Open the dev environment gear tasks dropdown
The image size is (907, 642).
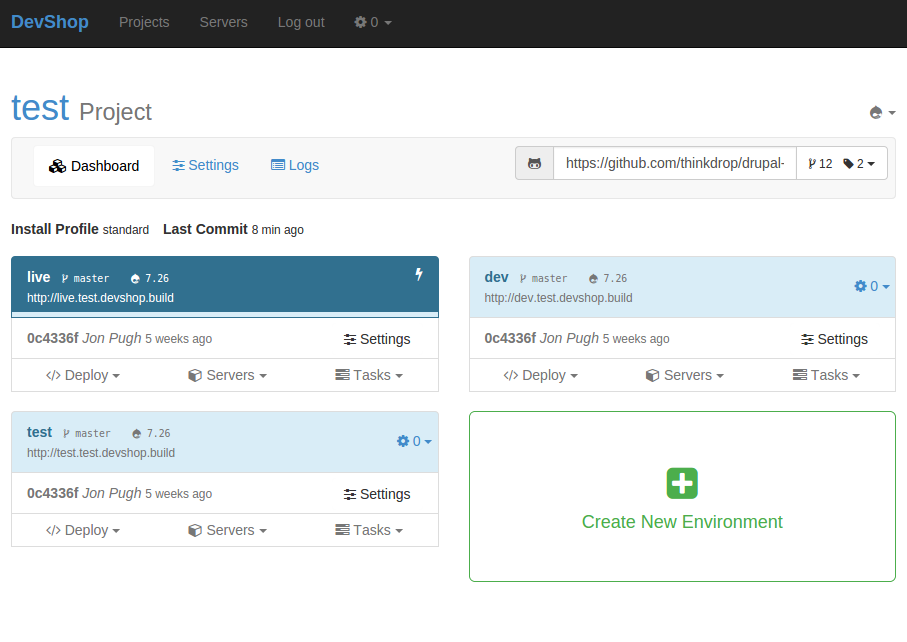pyautogui.click(x=872, y=286)
